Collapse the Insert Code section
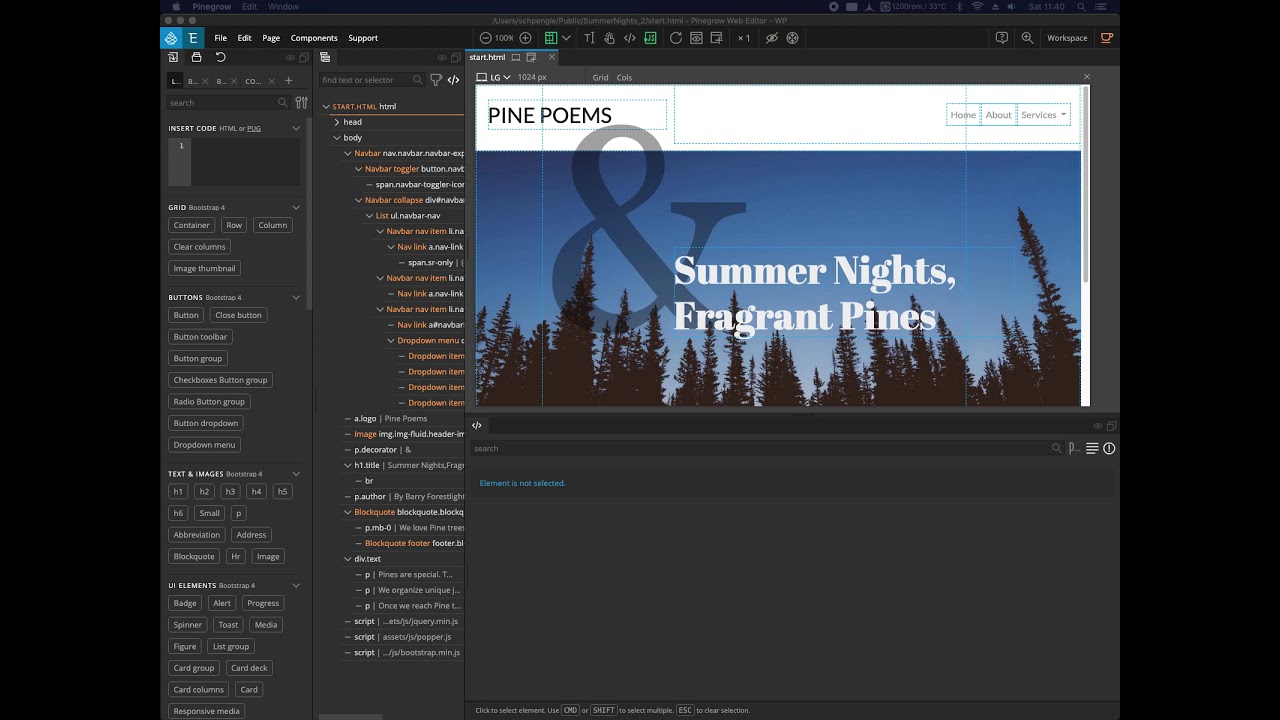Image resolution: width=1280 pixels, height=720 pixels. 296,128
